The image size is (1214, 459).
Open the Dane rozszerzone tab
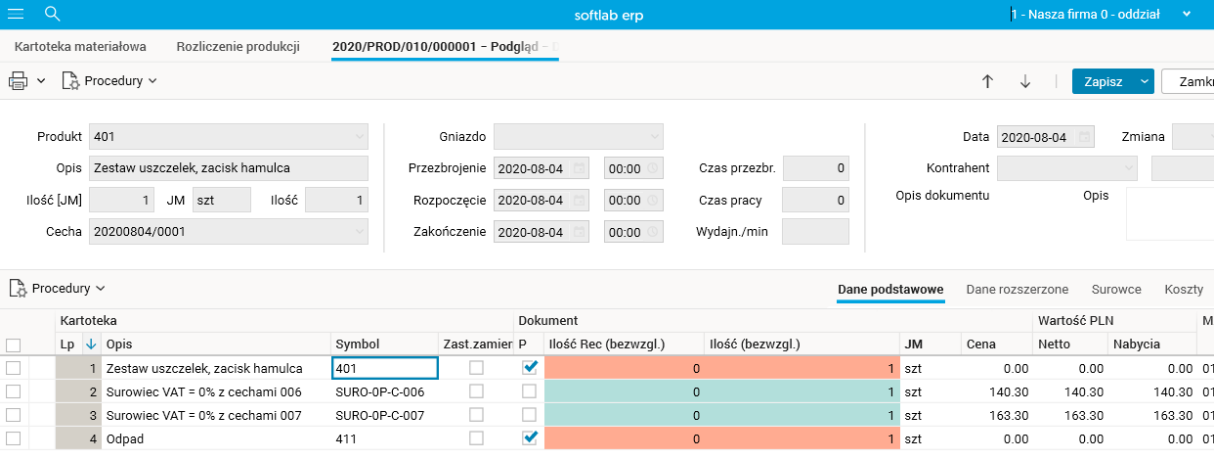[x=1017, y=290]
